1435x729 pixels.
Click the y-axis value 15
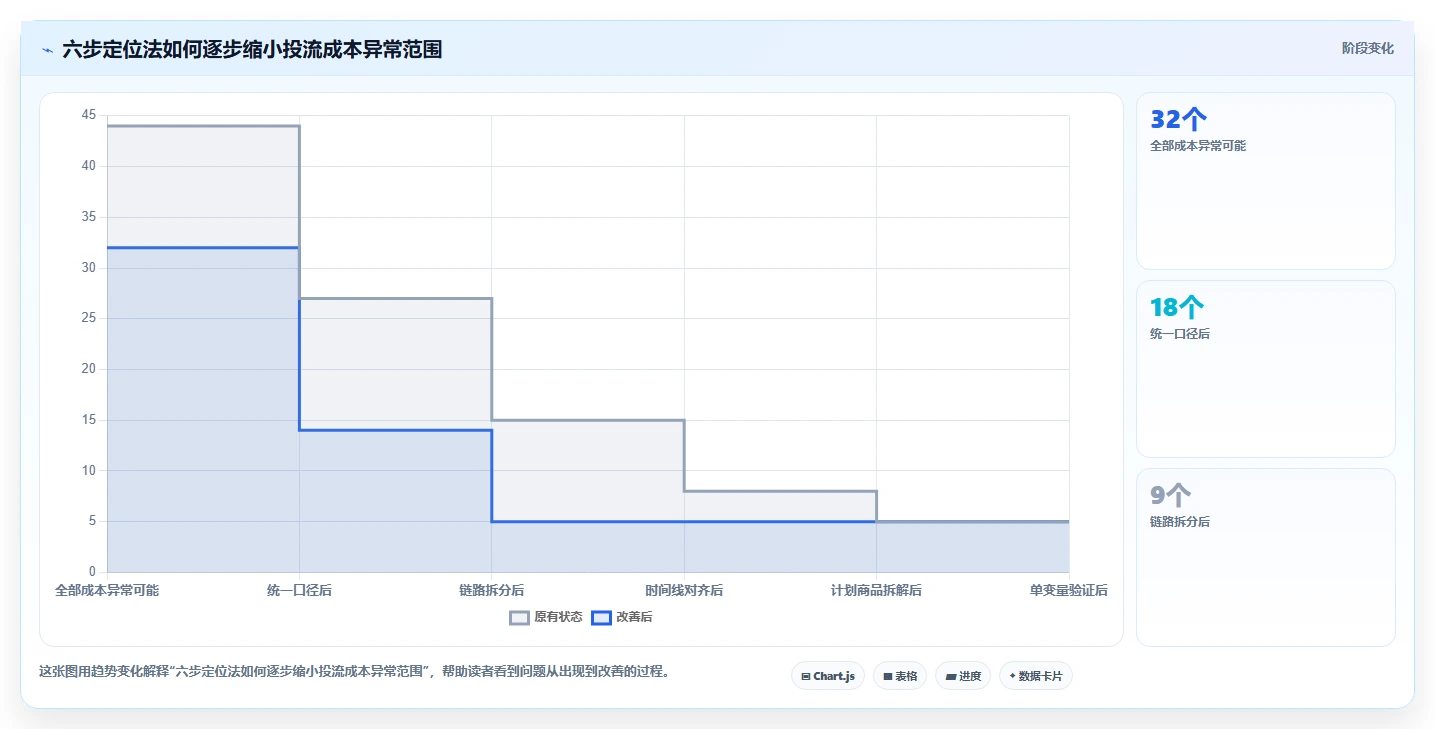coord(89,420)
